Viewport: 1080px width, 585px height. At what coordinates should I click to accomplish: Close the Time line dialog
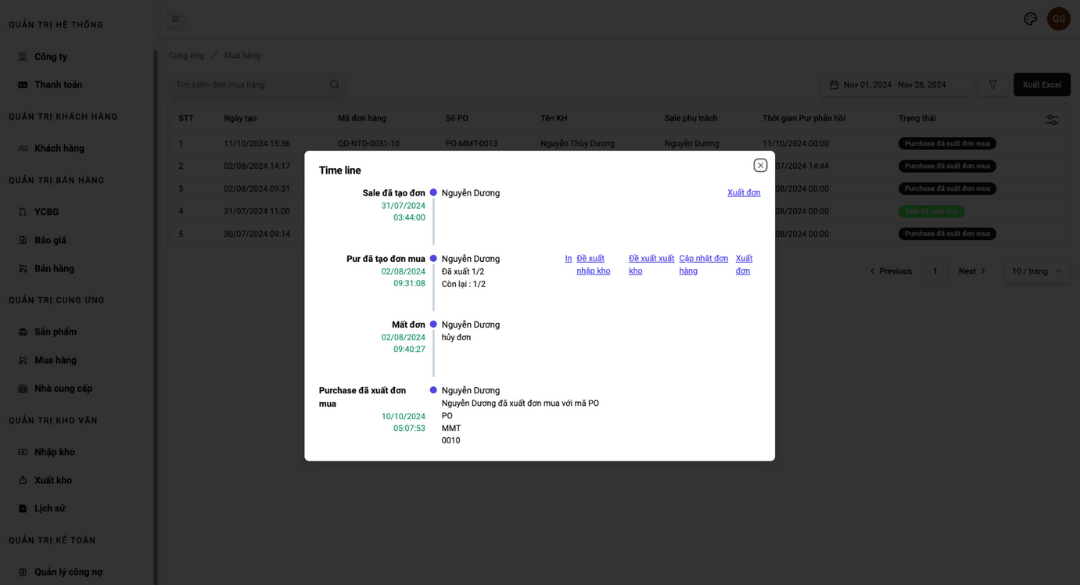click(x=760, y=165)
